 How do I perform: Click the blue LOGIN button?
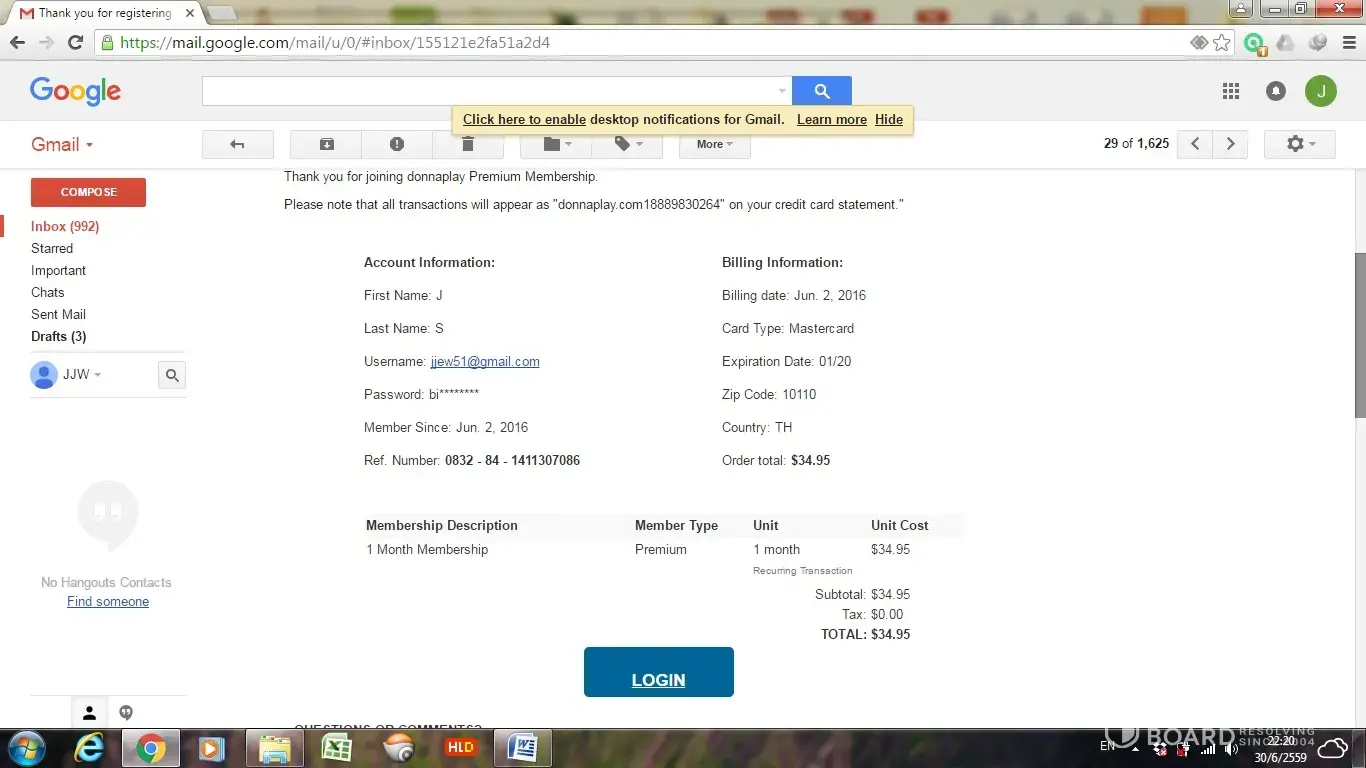coord(658,673)
